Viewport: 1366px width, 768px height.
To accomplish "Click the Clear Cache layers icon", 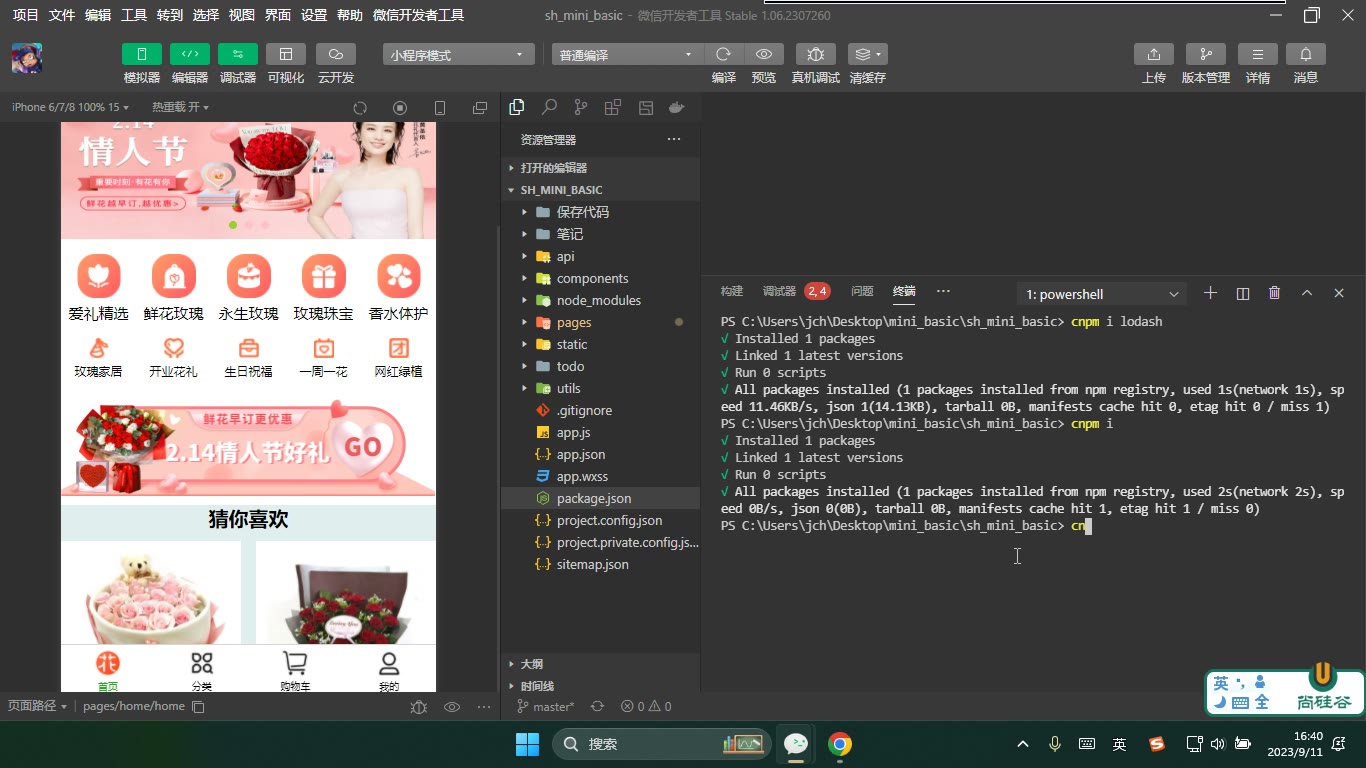I will 867,54.
